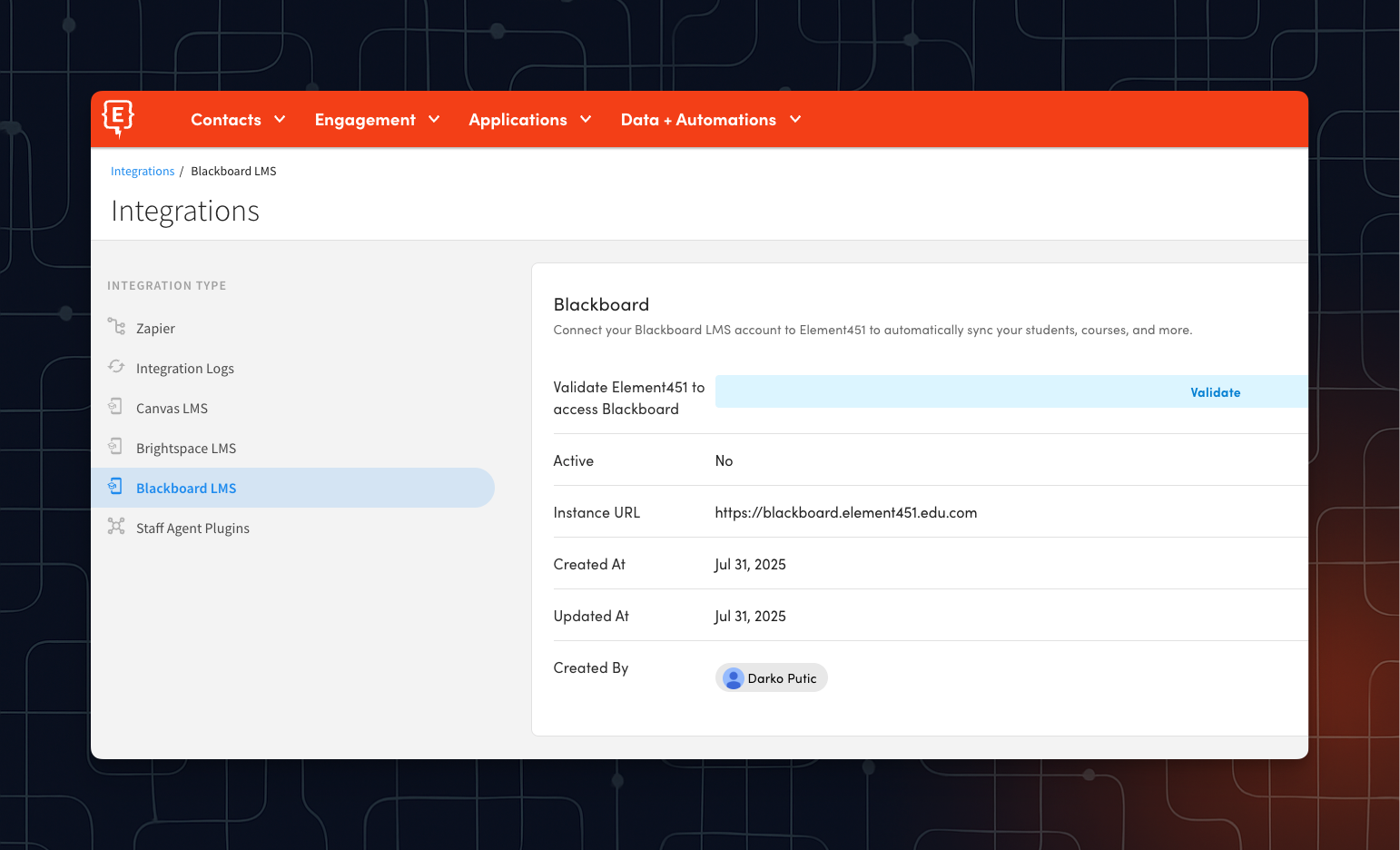Click the Created By label
1400x850 pixels.
[591, 667]
